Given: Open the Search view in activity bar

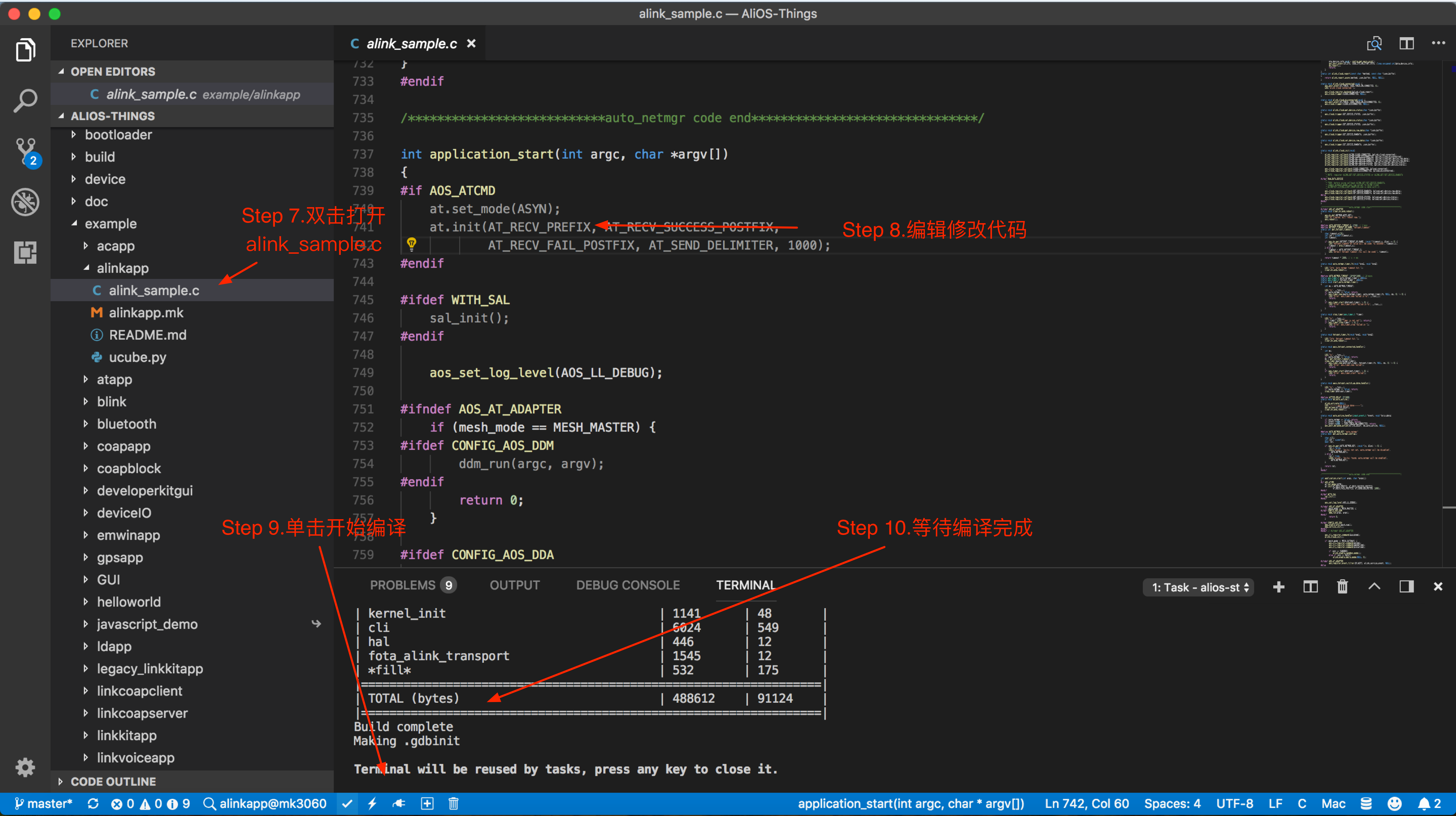Looking at the screenshot, I should (x=25, y=101).
